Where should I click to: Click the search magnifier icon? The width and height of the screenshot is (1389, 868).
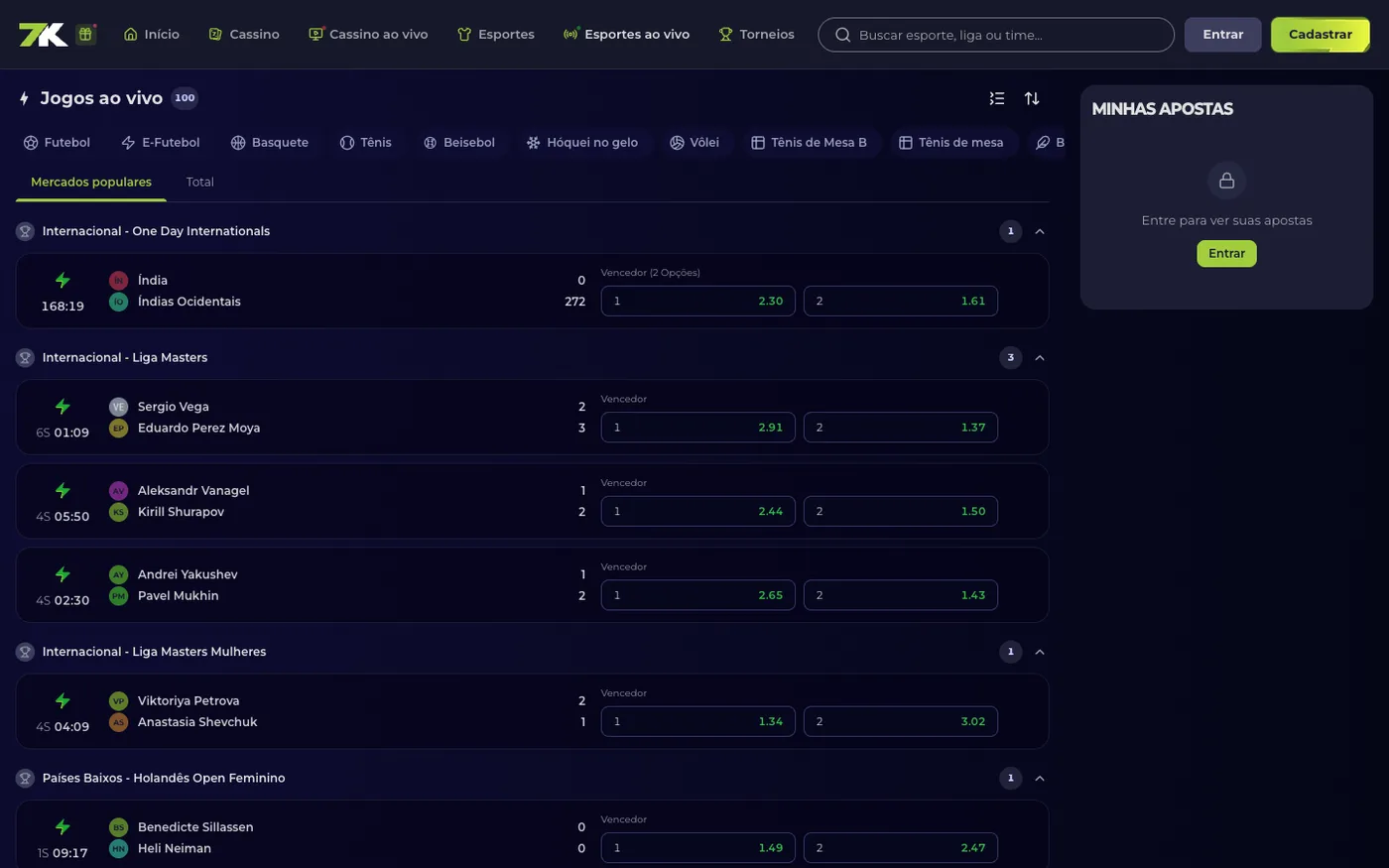click(842, 35)
